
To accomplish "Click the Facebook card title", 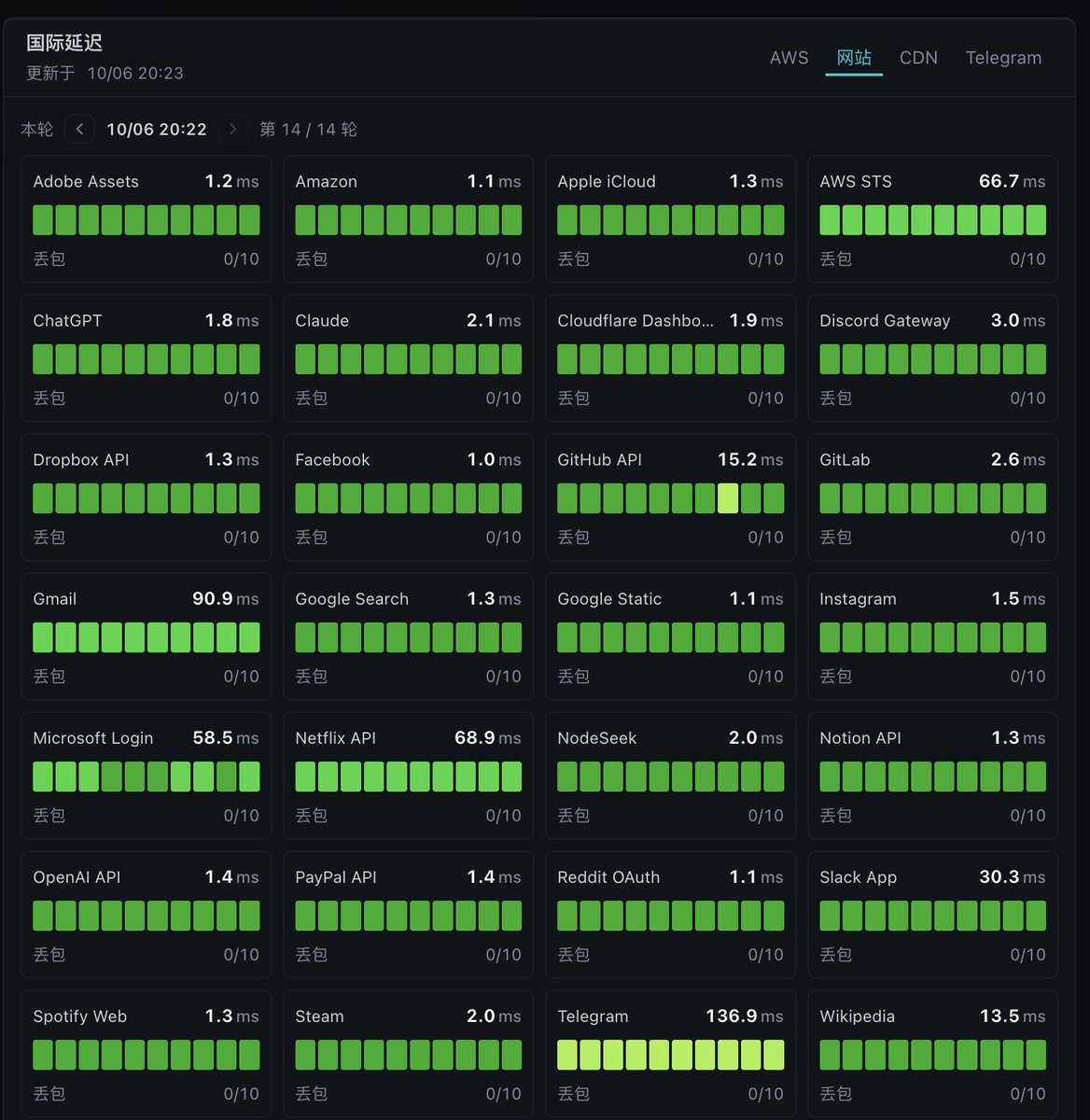I will [x=332, y=460].
